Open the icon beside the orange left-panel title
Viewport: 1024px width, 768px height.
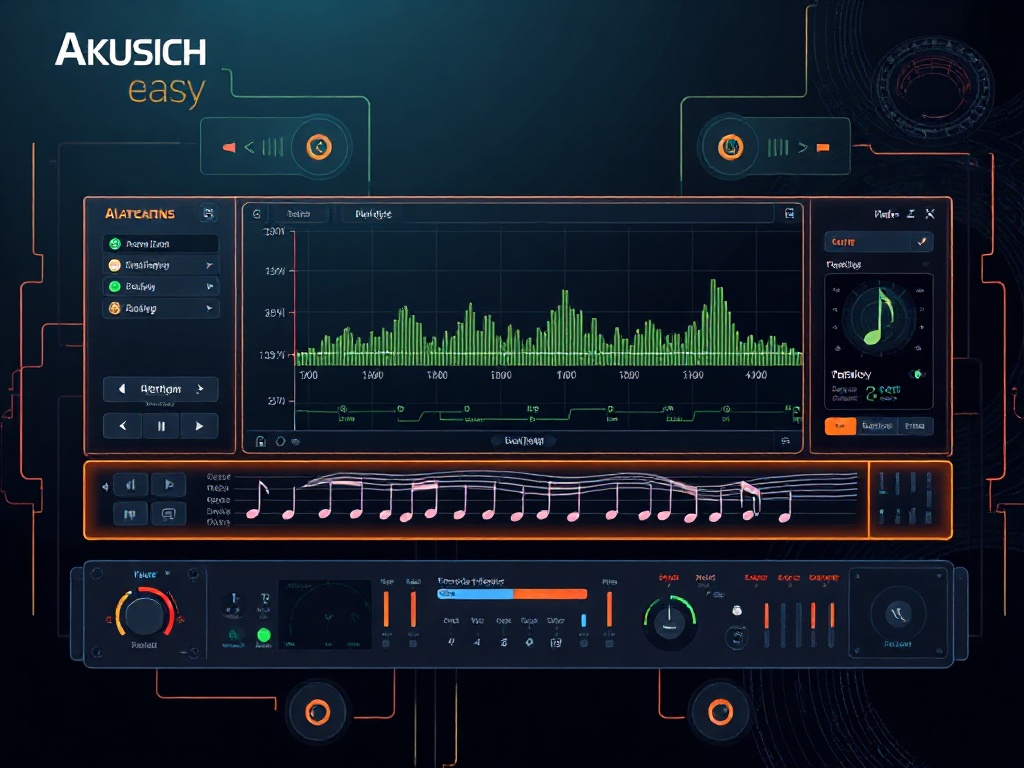point(208,213)
